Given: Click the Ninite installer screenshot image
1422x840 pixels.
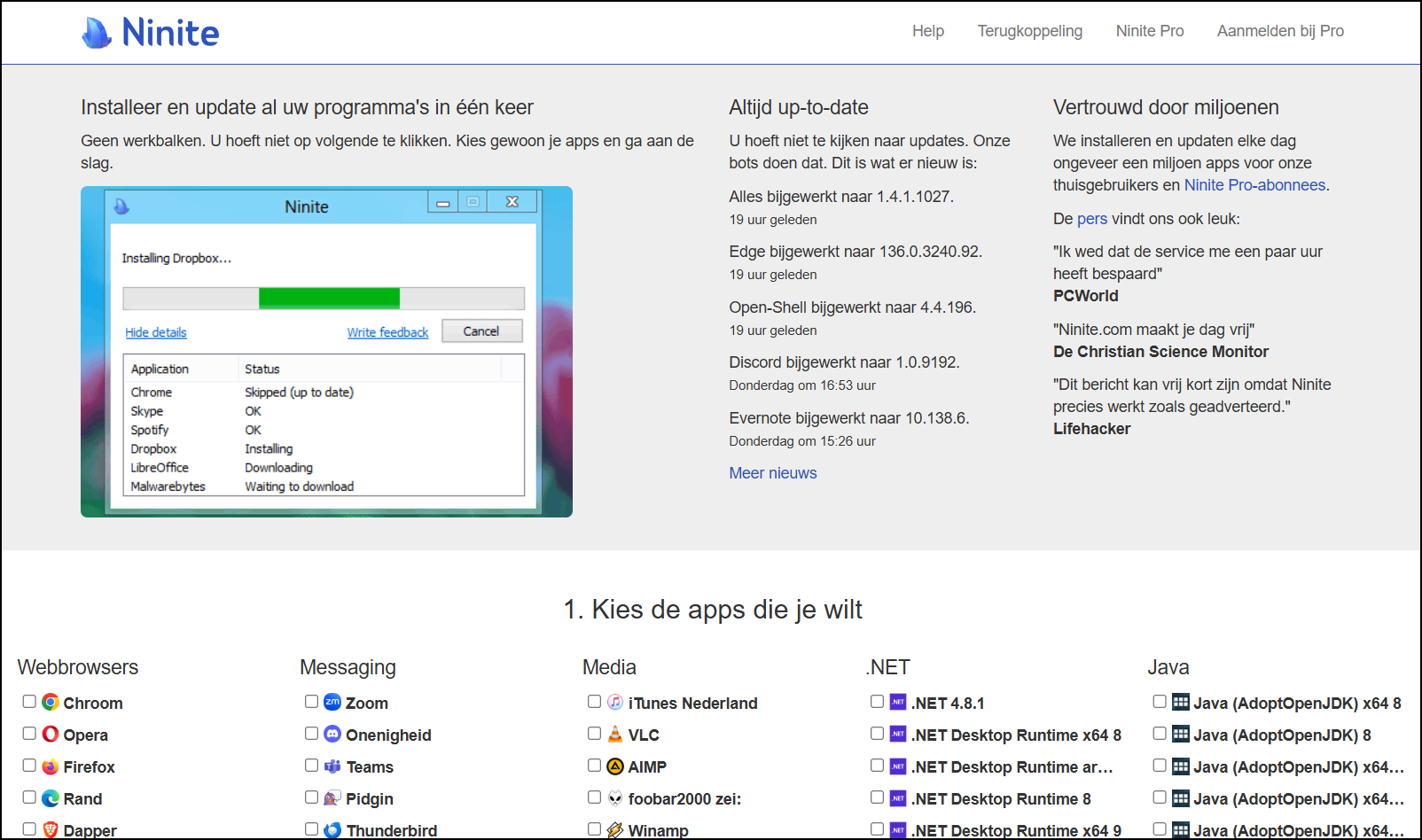Looking at the screenshot, I should (x=326, y=352).
